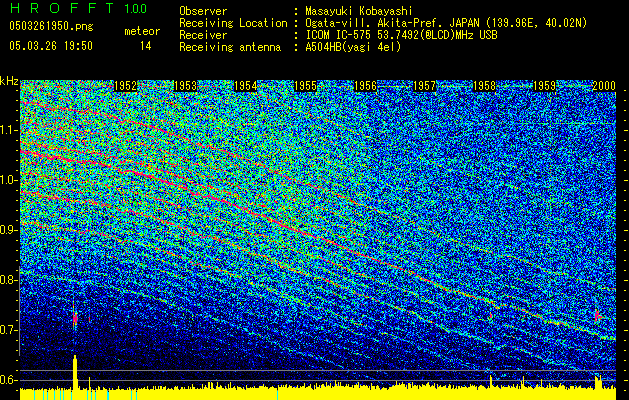The image size is (629, 400).
Task: Click the Receiving antenna label
Action: click(x=230, y=47)
